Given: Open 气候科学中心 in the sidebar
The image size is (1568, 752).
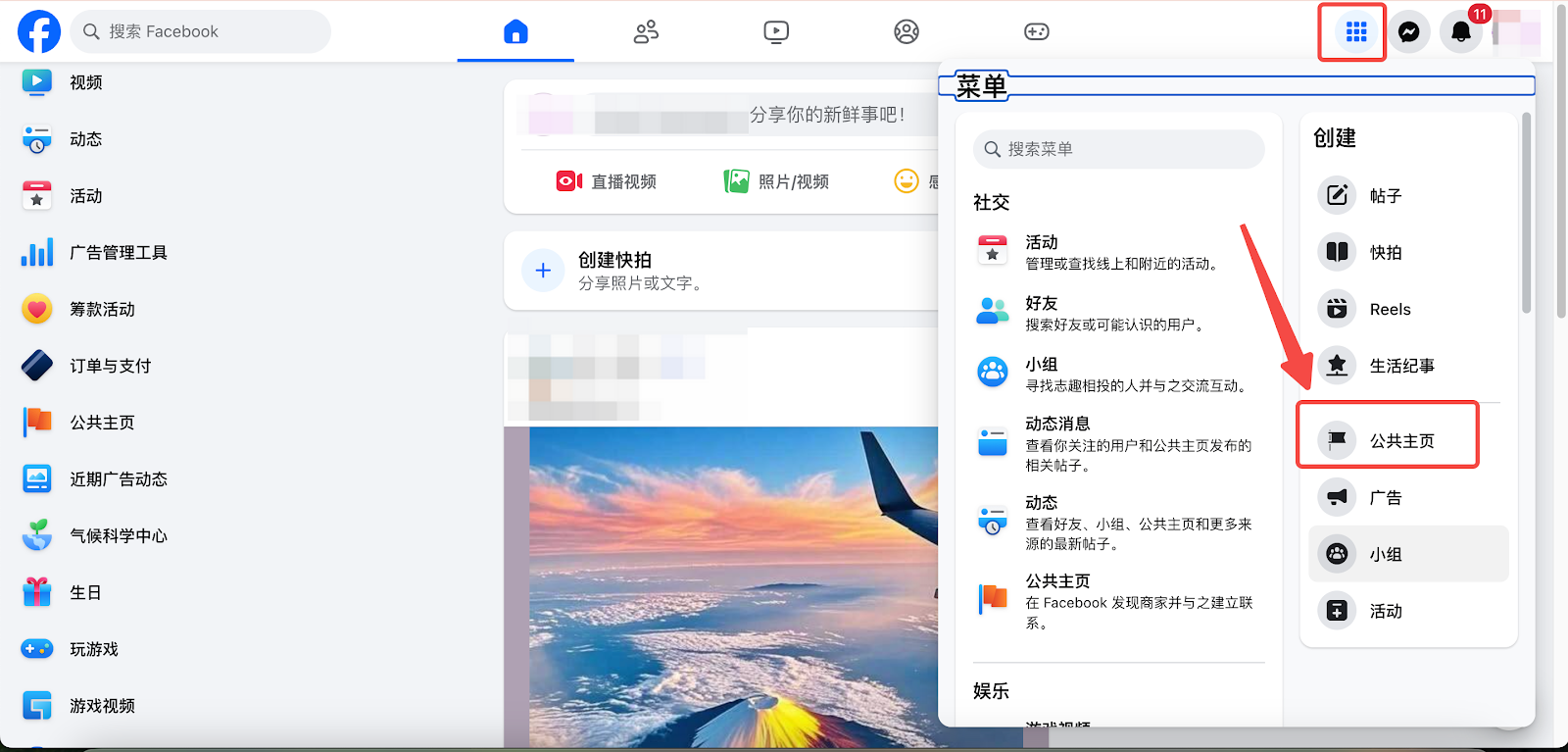Looking at the screenshot, I should click(119, 536).
